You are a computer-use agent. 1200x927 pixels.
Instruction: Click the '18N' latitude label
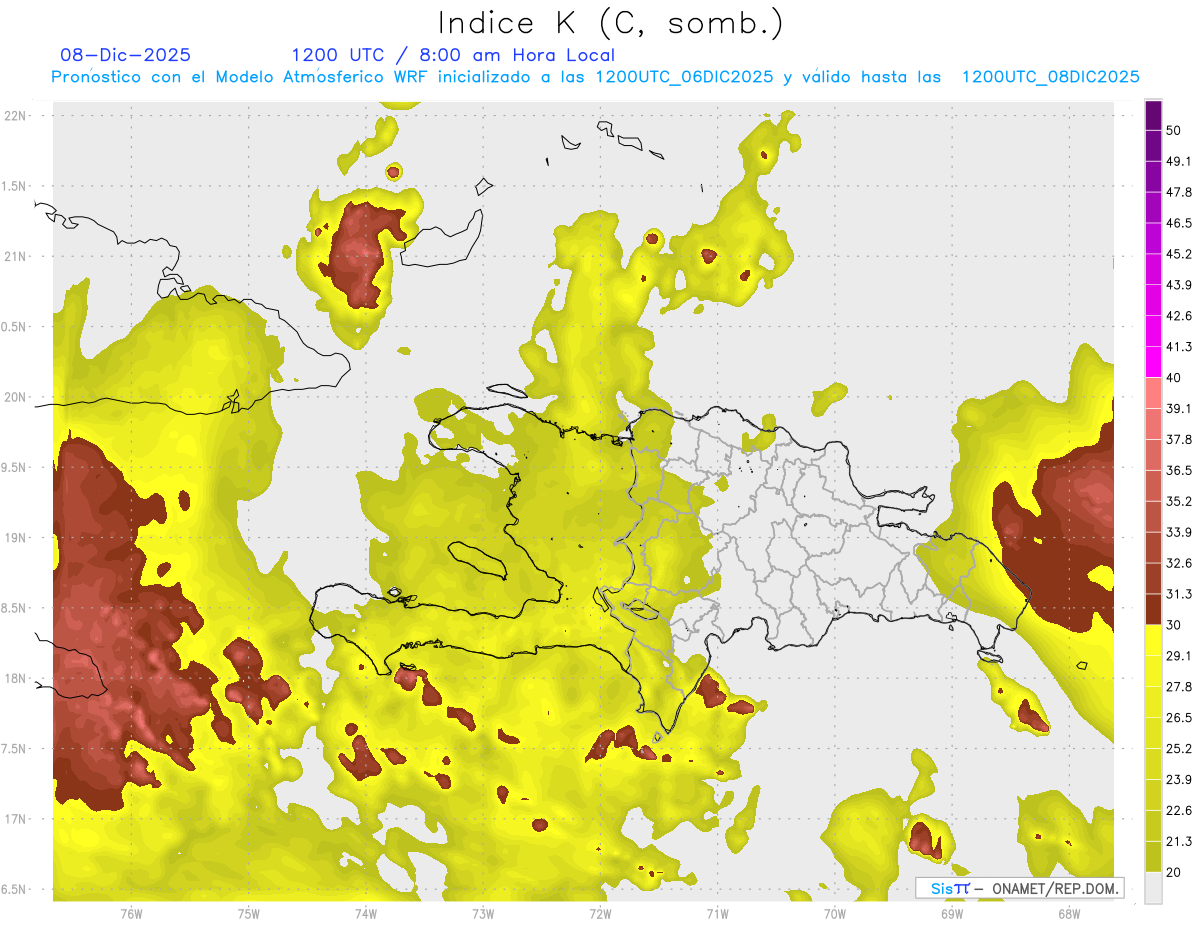tap(15, 679)
